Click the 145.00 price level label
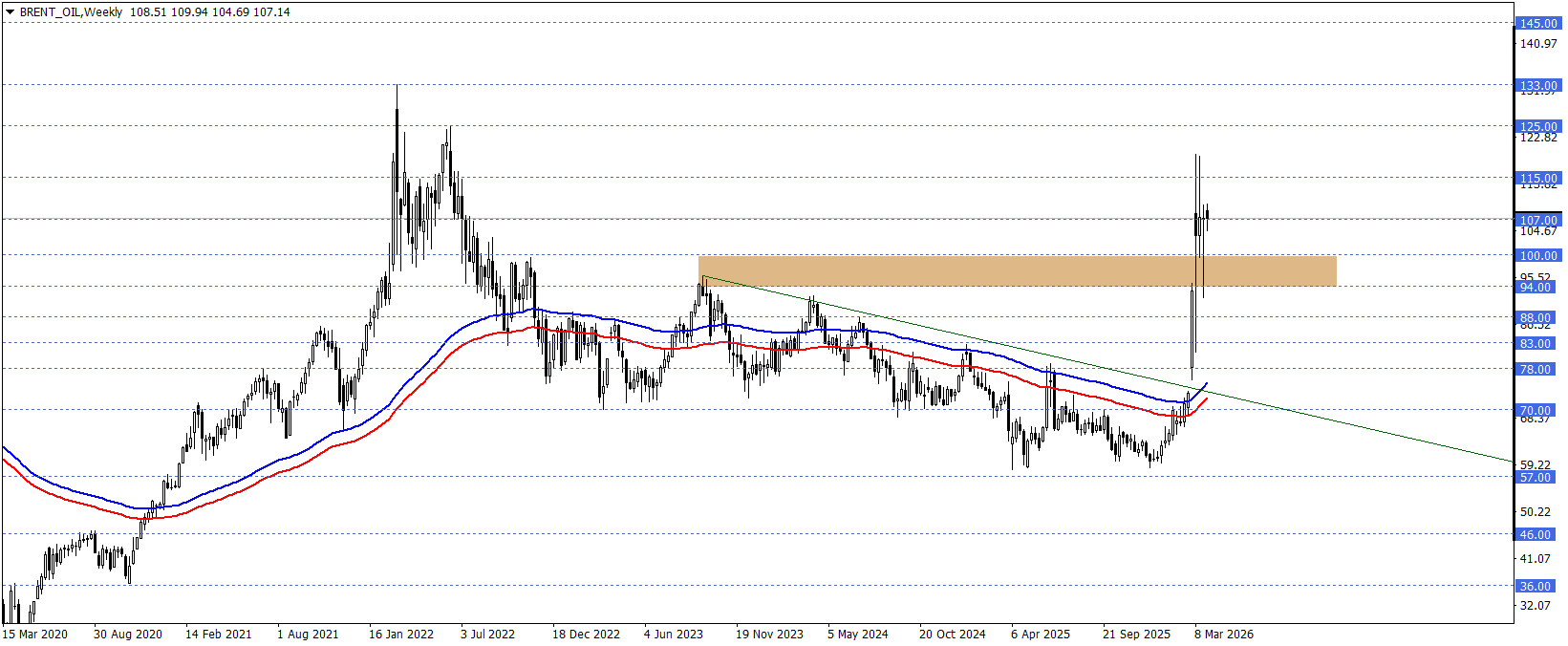1568x646 pixels. click(1538, 24)
